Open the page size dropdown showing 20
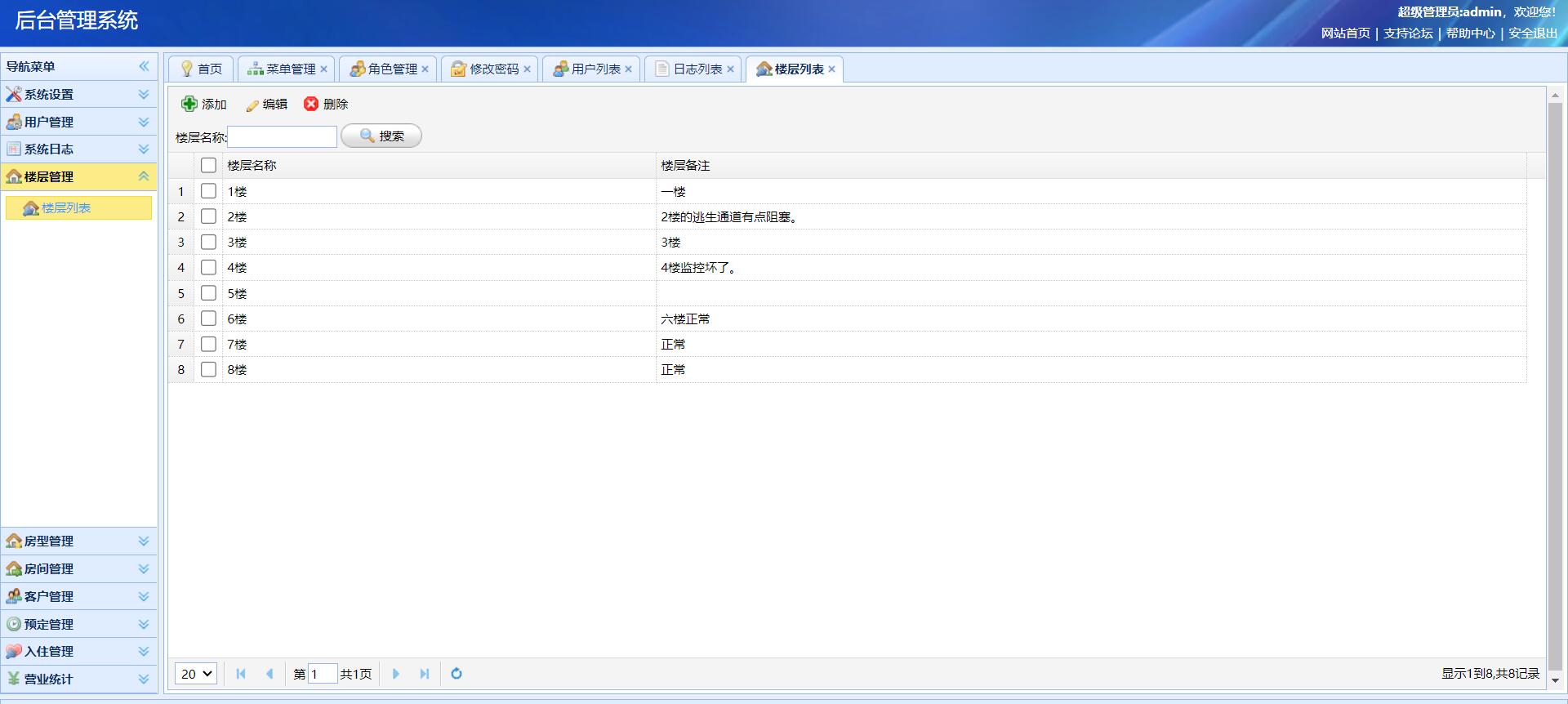Viewport: 1568px width, 704px height. tap(196, 674)
